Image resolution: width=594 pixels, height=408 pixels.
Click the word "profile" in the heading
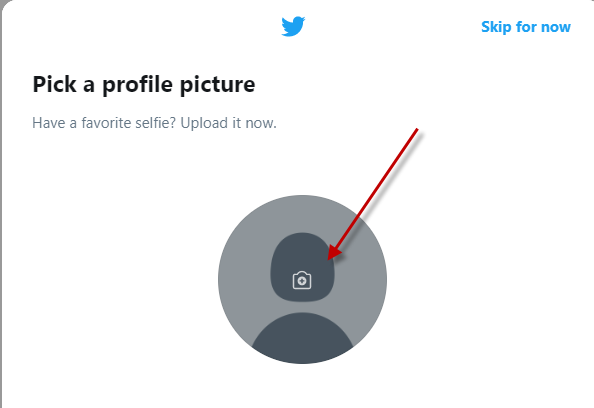point(139,84)
